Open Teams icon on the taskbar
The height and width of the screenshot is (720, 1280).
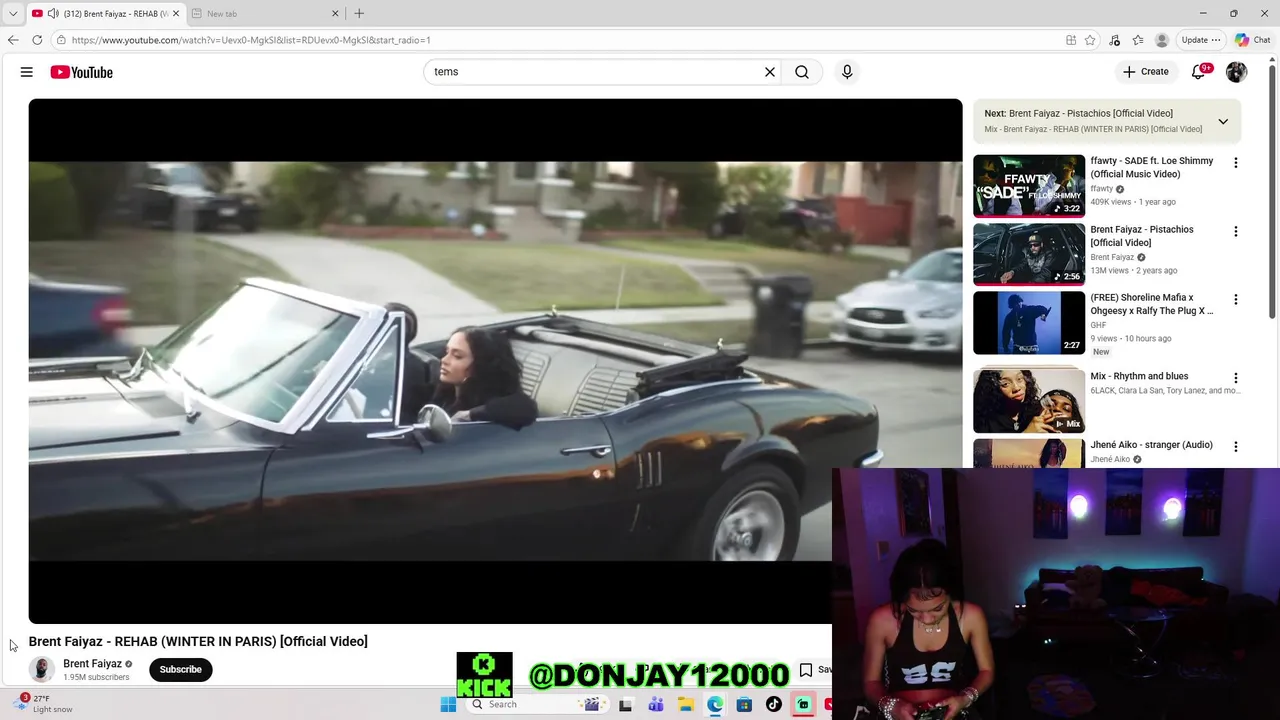(x=655, y=704)
